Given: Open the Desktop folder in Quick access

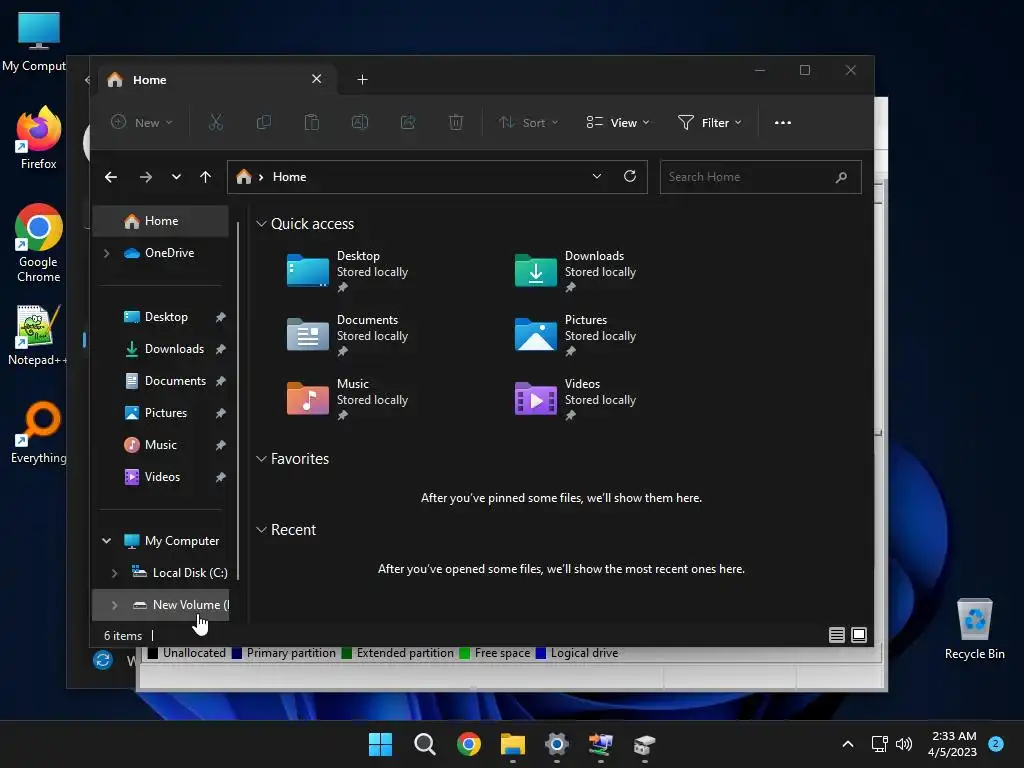Looking at the screenshot, I should (x=347, y=271).
